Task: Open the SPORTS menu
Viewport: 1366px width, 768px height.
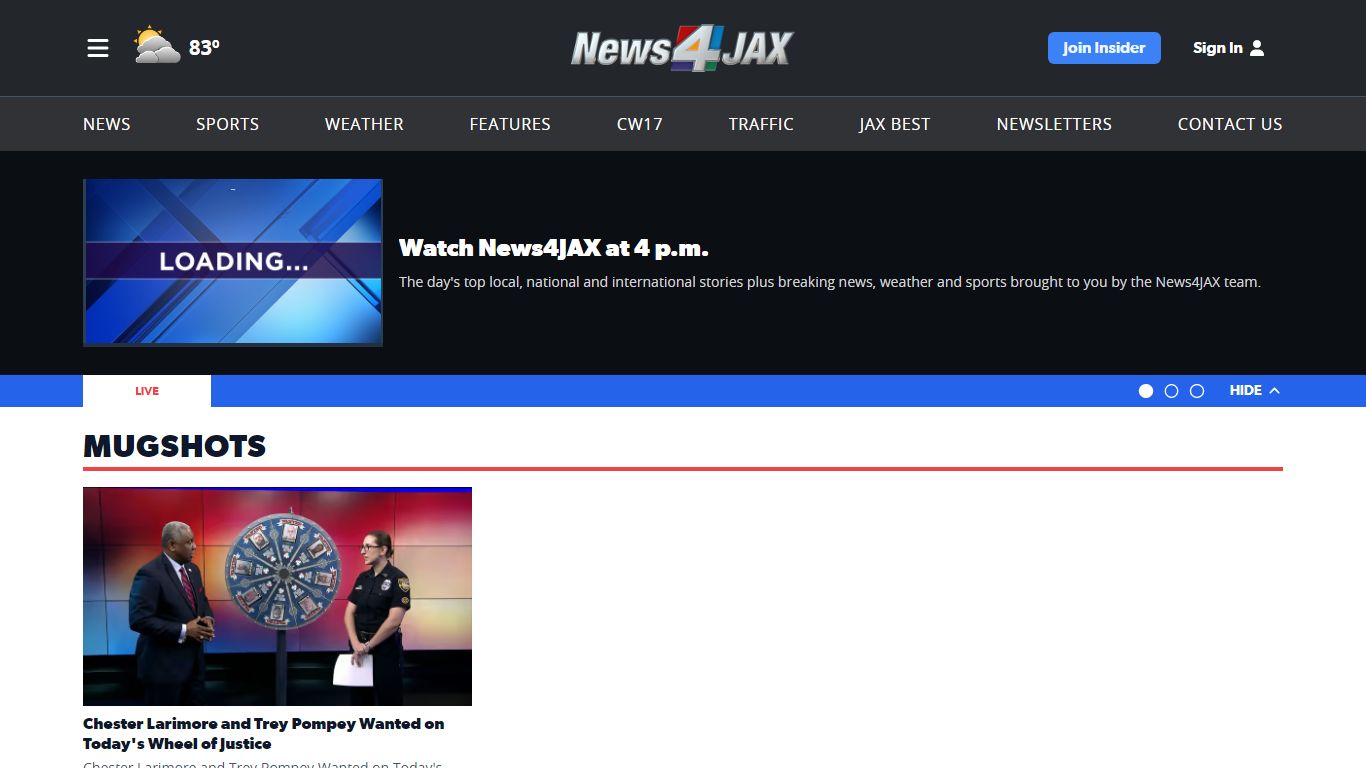Action: pyautogui.click(x=227, y=124)
